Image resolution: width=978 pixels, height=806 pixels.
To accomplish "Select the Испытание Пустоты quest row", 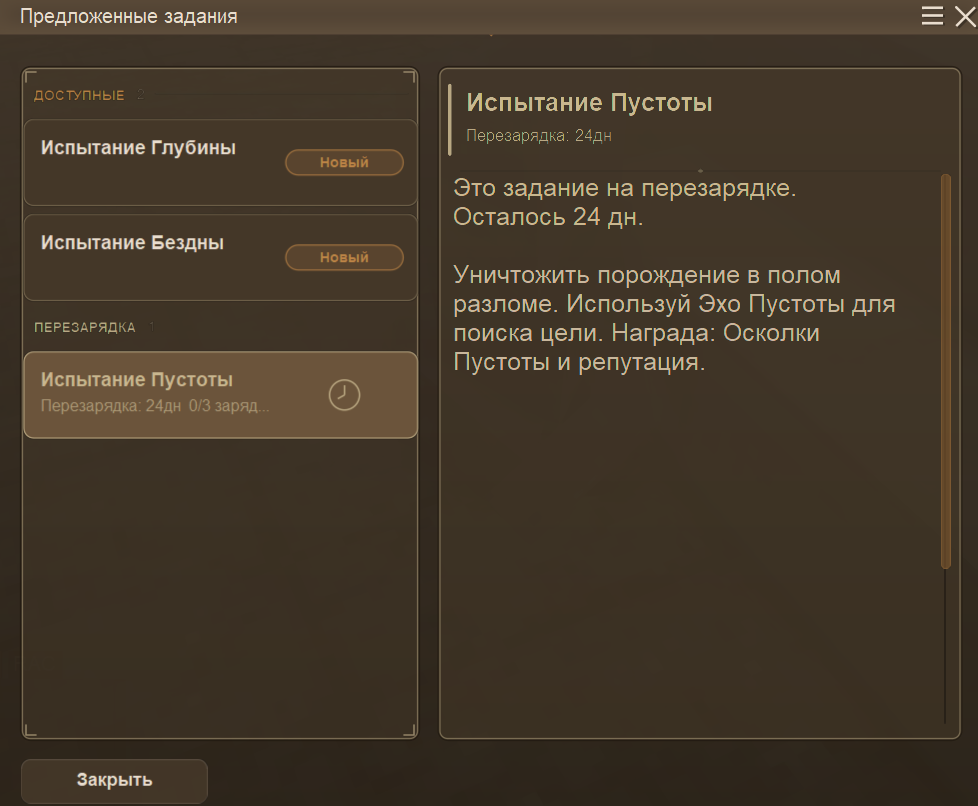I will pos(220,395).
